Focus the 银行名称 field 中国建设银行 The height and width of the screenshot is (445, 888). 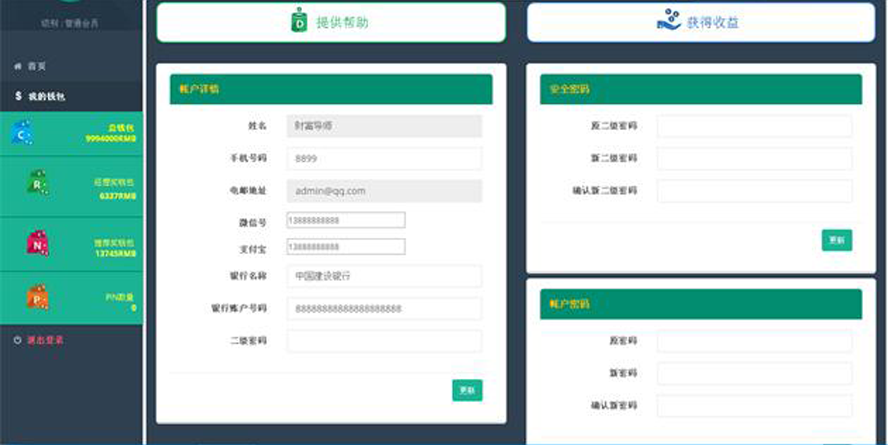(x=384, y=276)
